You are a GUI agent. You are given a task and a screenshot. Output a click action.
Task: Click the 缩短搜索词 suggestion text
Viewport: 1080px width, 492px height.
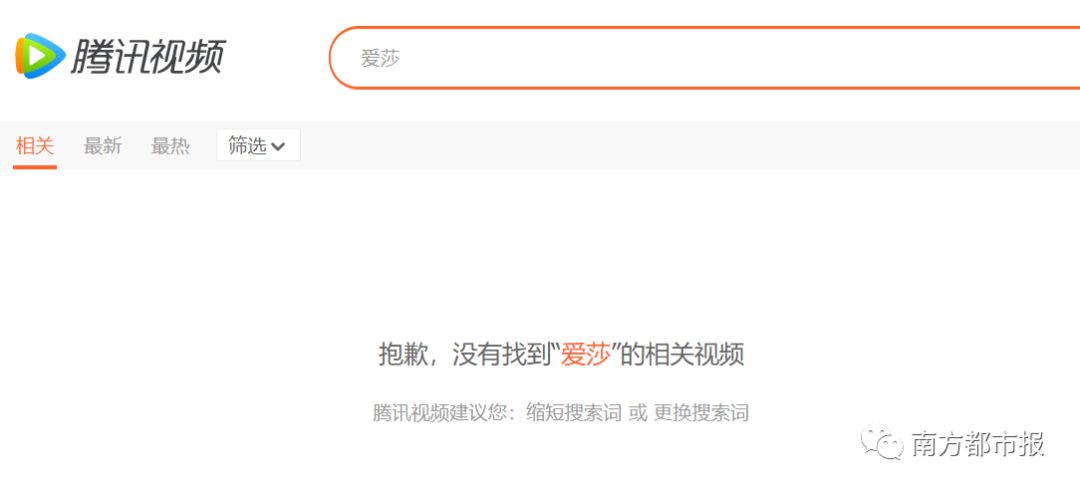click(x=574, y=413)
